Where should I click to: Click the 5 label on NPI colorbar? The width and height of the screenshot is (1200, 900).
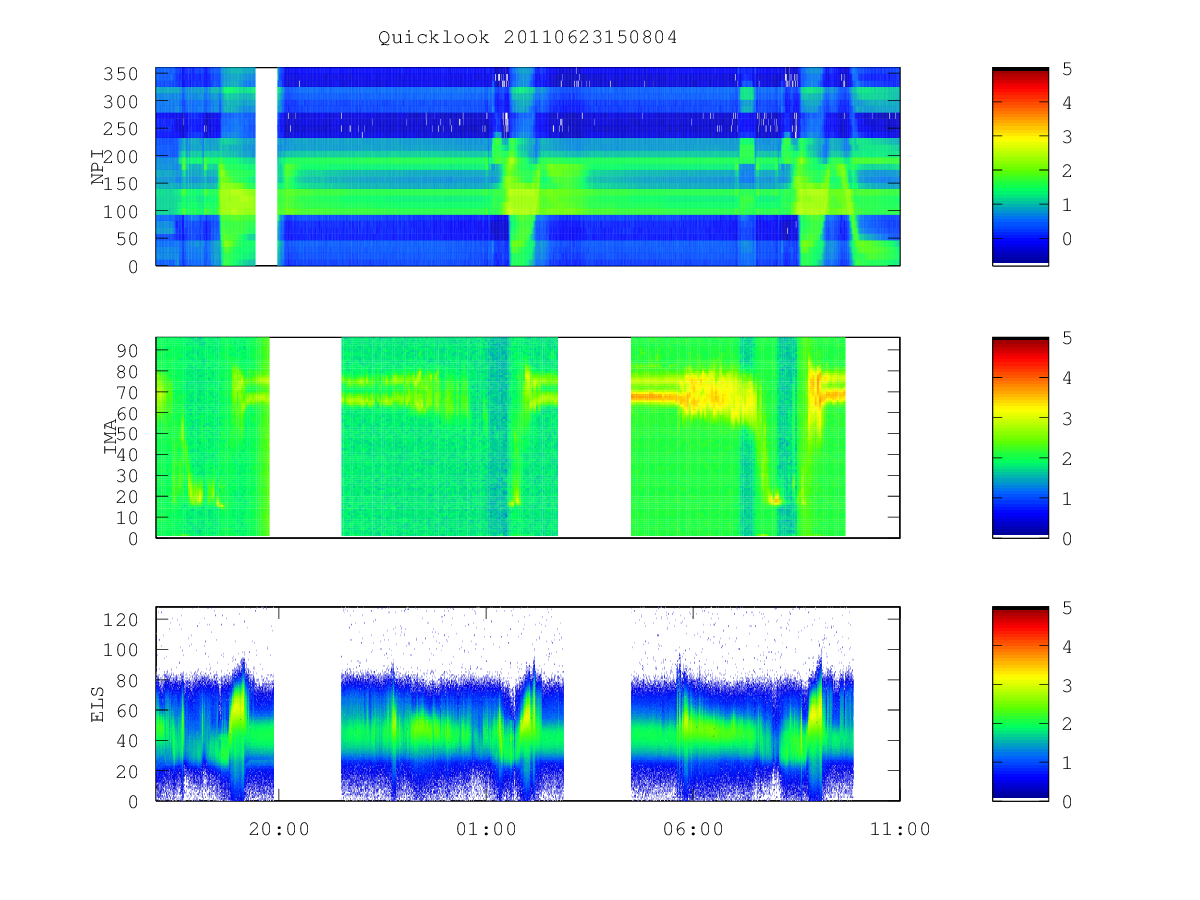pyautogui.click(x=1068, y=69)
